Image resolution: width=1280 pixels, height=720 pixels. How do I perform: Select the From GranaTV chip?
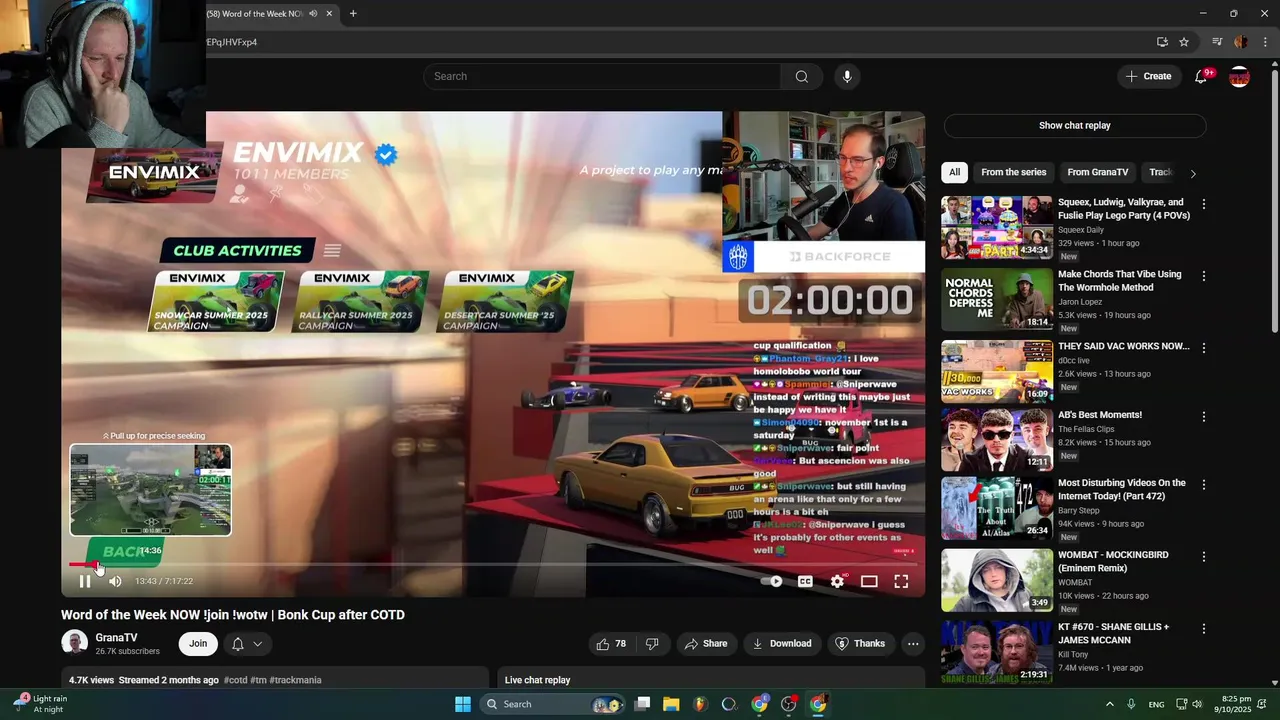click(1097, 172)
